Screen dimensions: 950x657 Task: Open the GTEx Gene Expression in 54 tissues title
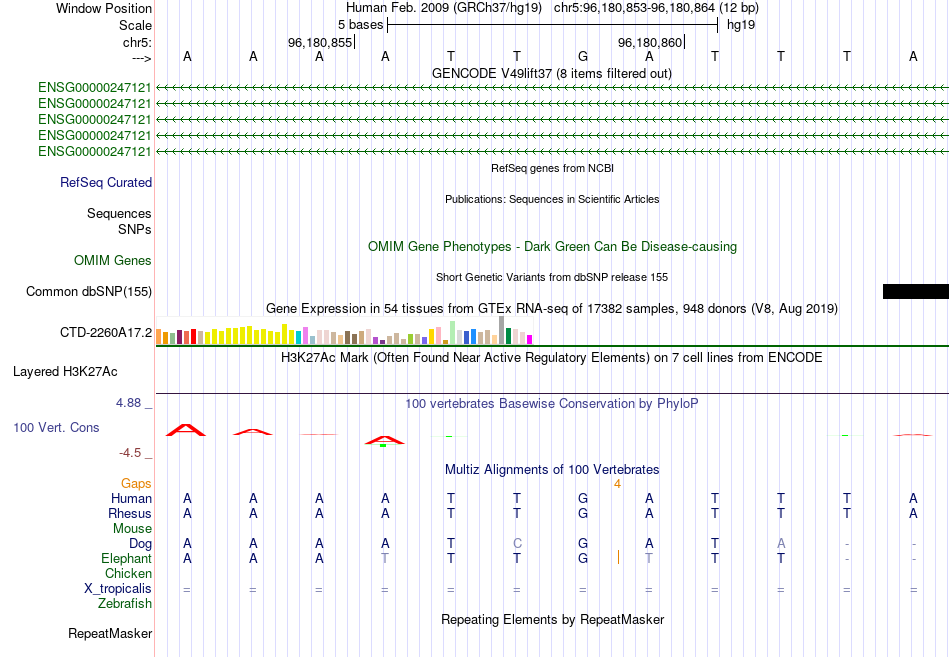click(551, 308)
